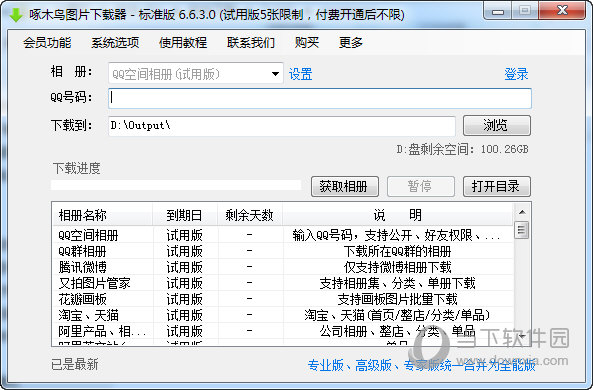Click the 打开目录 button
This screenshot has height=390, width=593.
[x=497, y=186]
